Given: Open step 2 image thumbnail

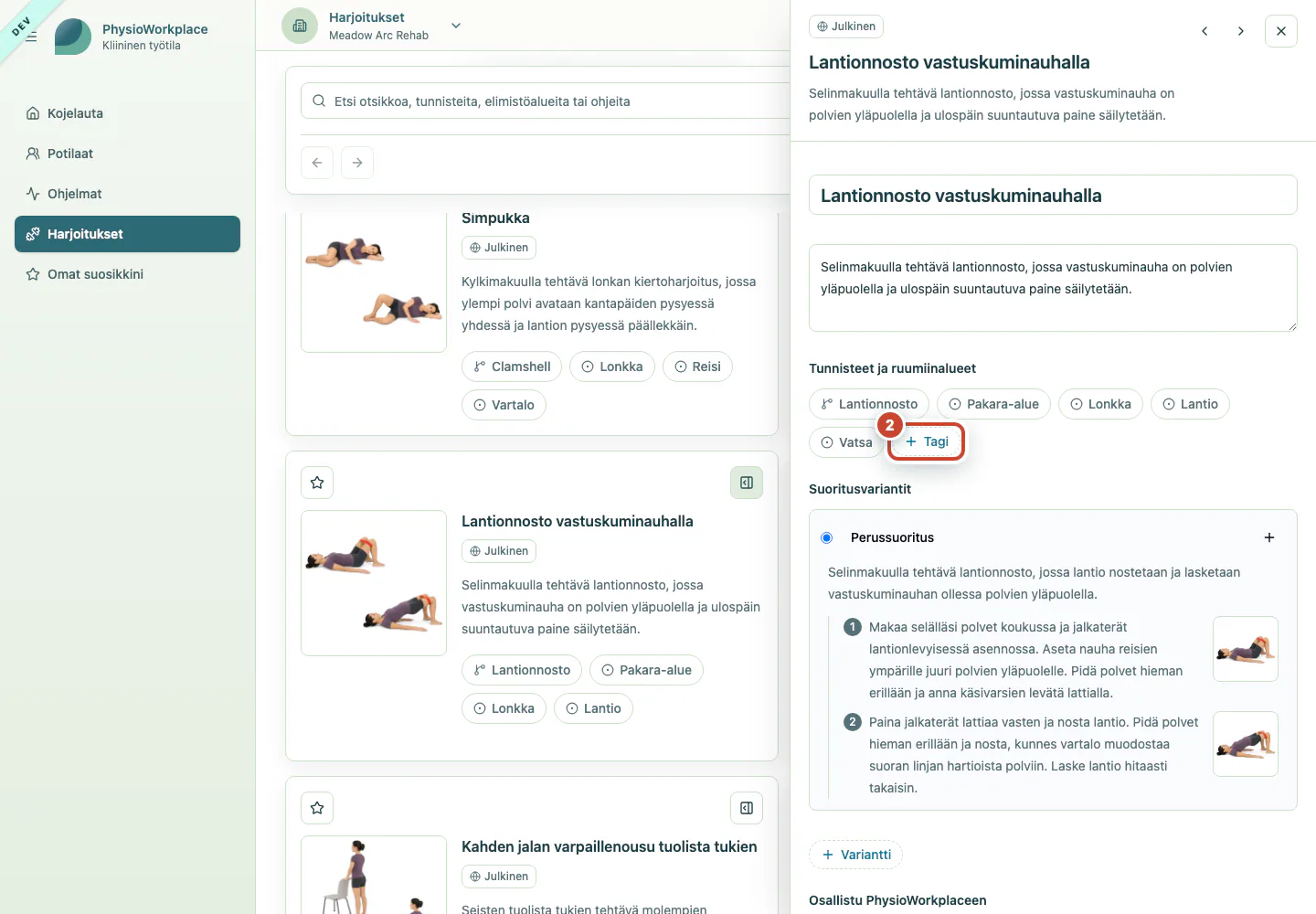Looking at the screenshot, I should (1246, 744).
